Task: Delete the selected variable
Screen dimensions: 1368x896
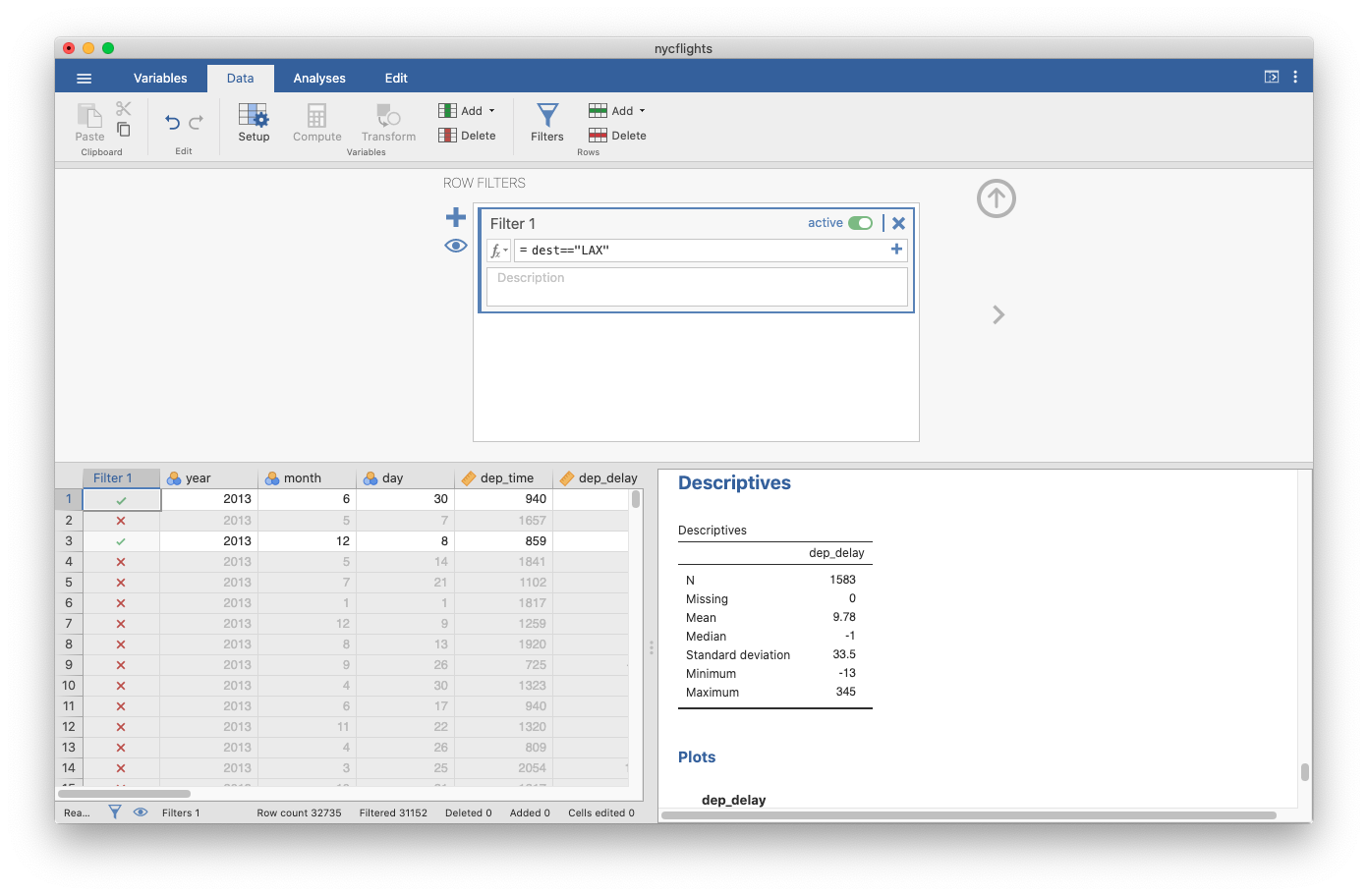Action: 468,136
